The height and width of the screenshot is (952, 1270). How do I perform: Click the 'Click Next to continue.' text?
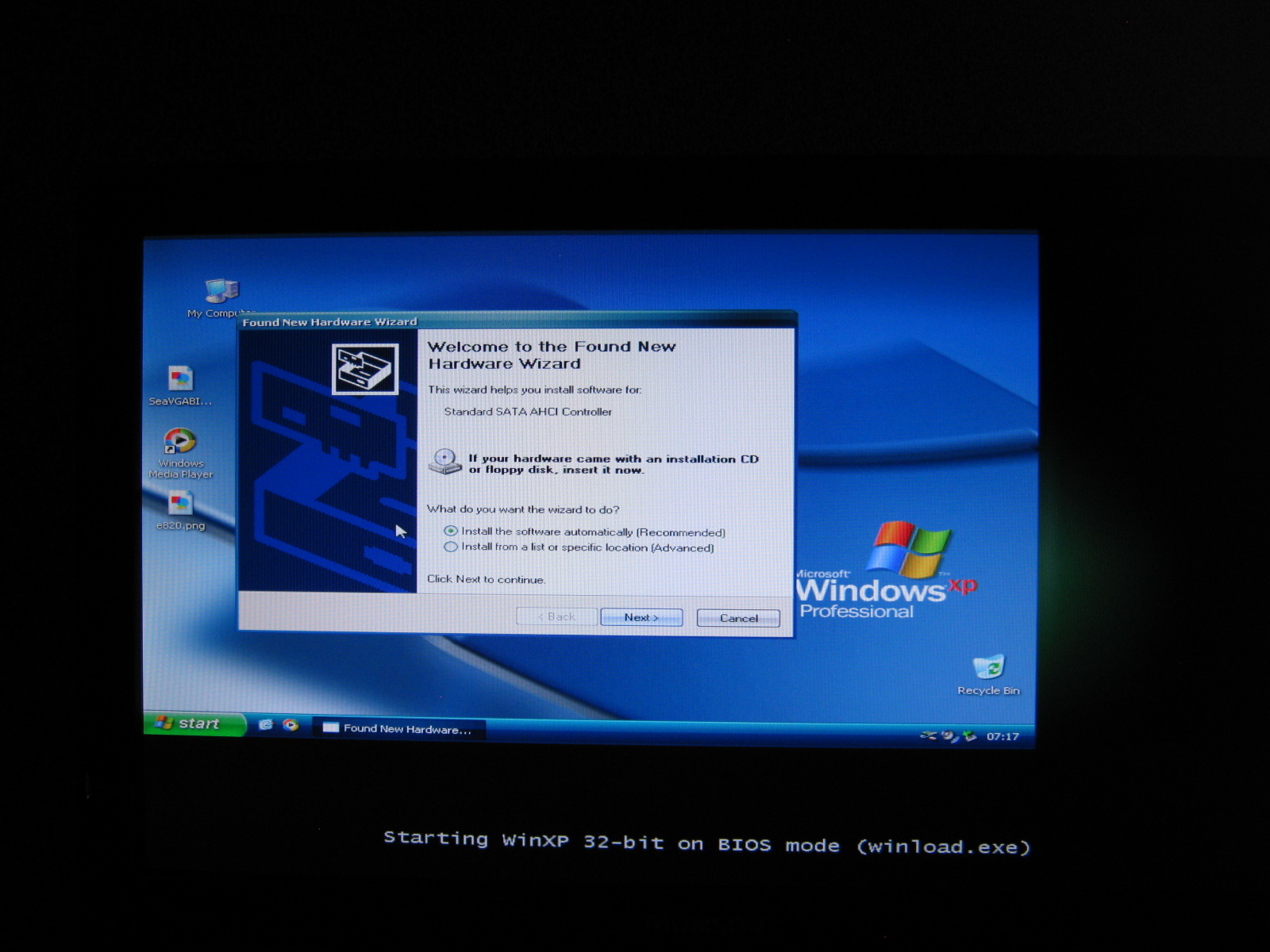pyautogui.click(x=486, y=579)
